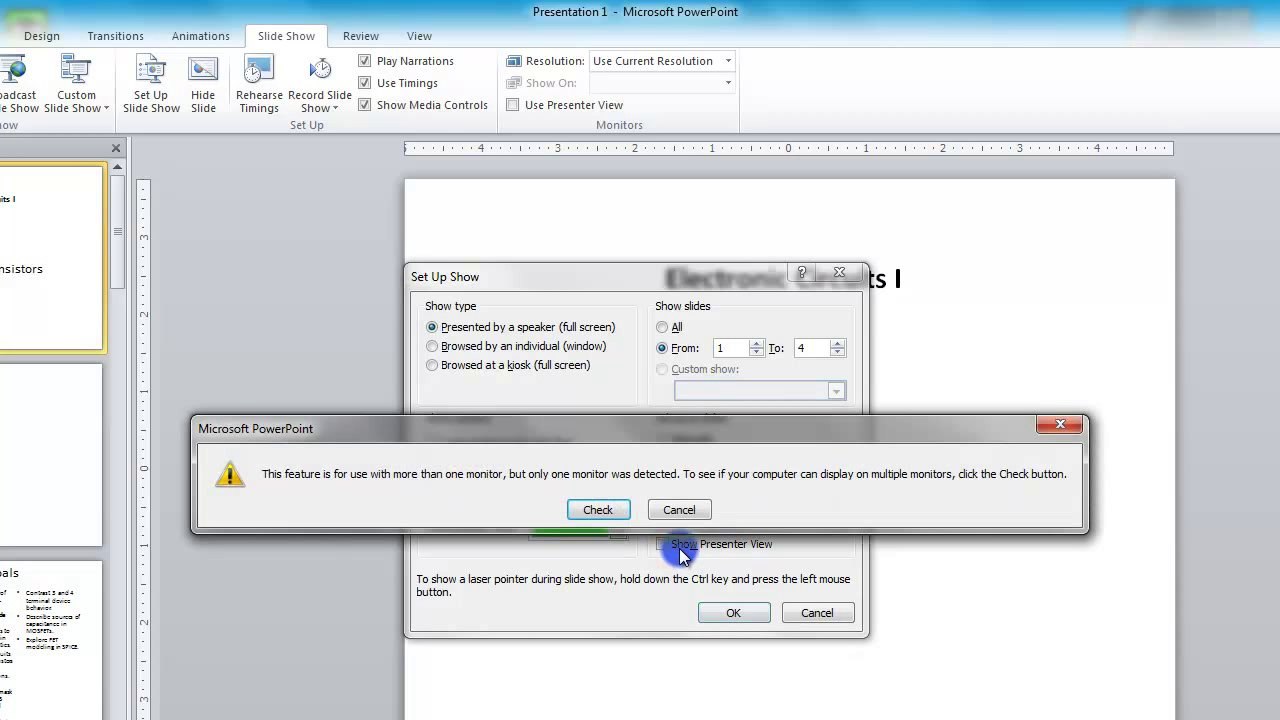Open the Show On dropdown

728,83
